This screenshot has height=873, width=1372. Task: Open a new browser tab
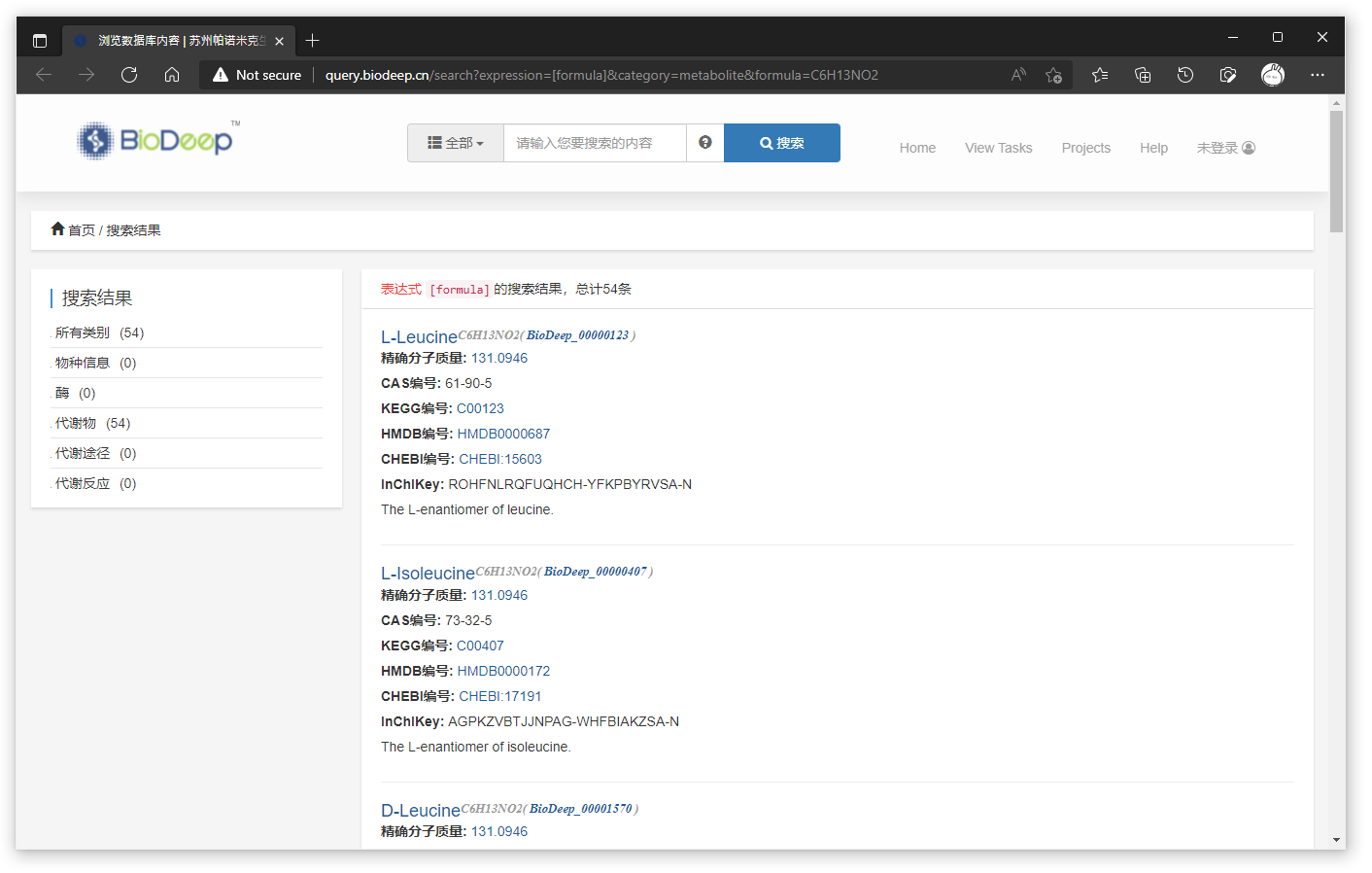[312, 40]
